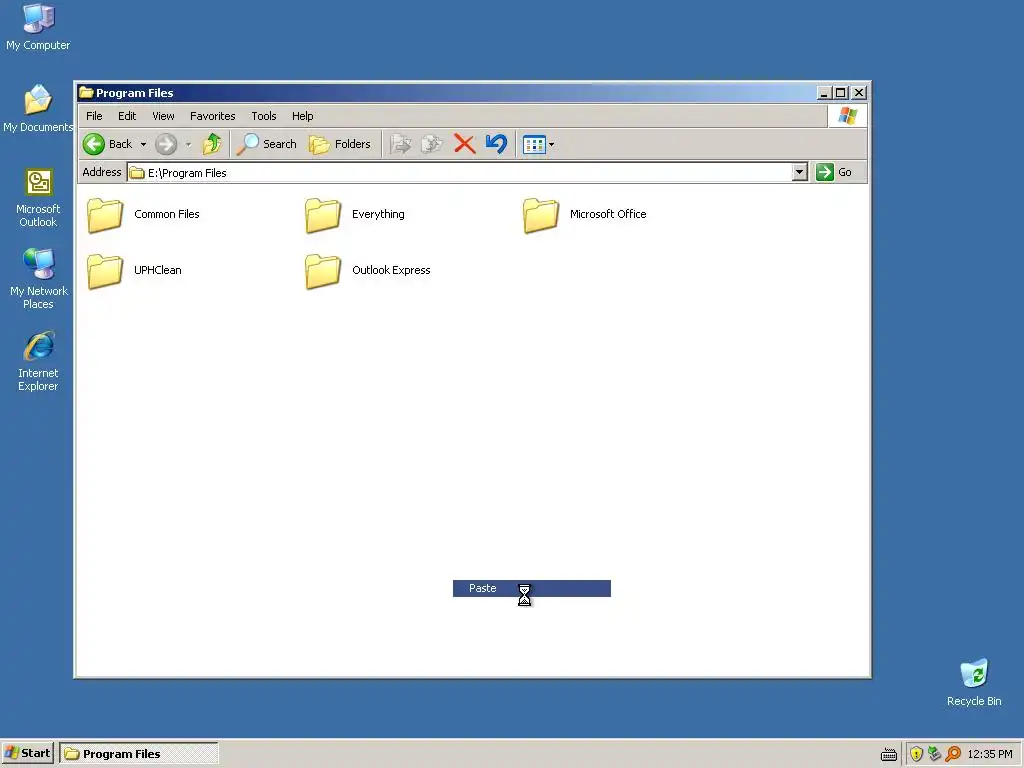Select the UPHClean folder icon
Screen dimensions: 1024x768
[x=105, y=271]
